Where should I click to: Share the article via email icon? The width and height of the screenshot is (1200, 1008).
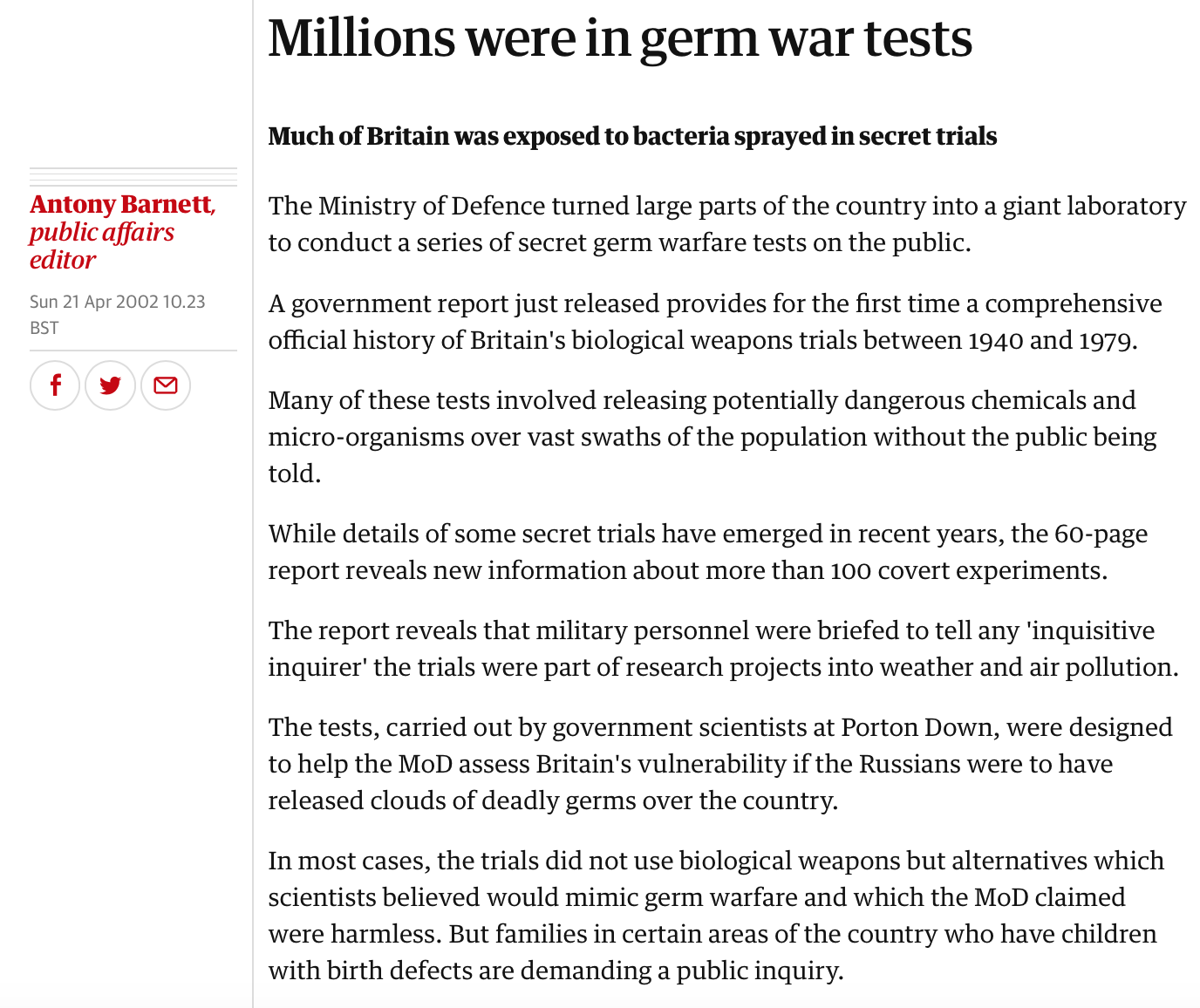pos(166,385)
